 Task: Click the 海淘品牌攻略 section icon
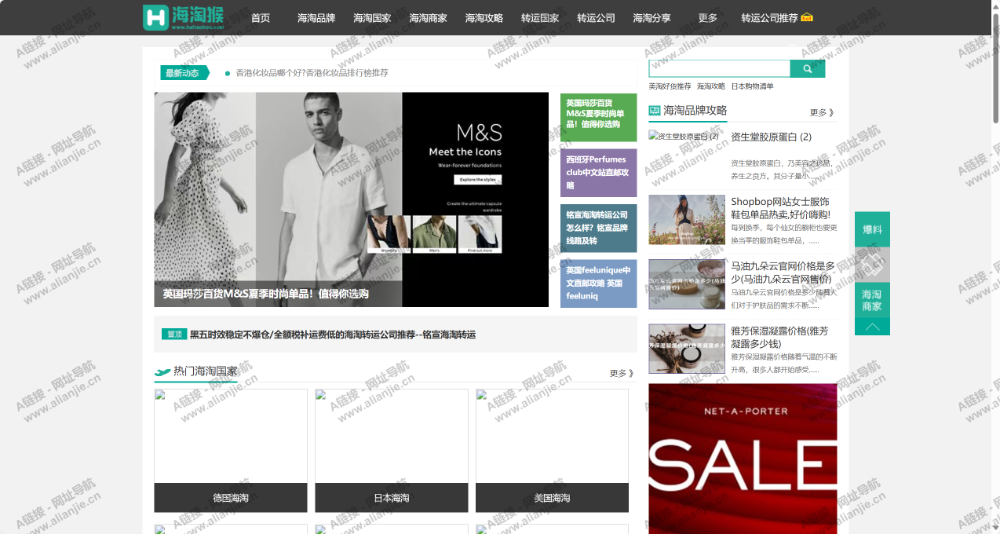point(654,110)
